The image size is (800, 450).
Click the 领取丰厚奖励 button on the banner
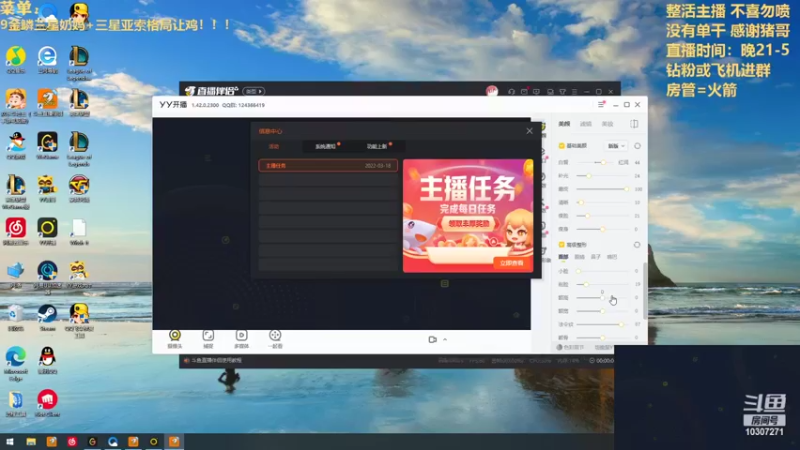[468, 223]
